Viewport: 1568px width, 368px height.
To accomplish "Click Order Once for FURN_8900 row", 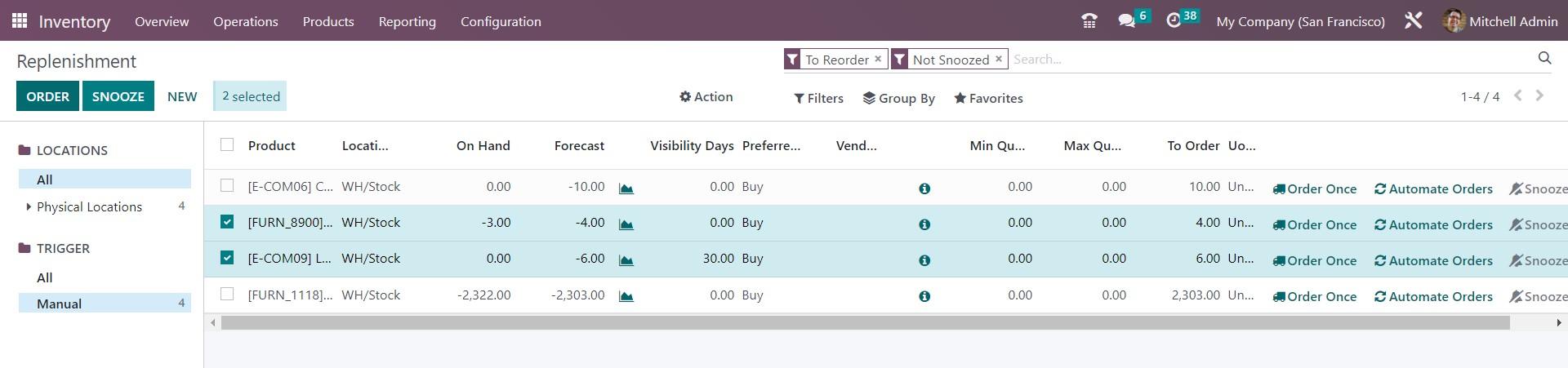I will [x=1314, y=224].
